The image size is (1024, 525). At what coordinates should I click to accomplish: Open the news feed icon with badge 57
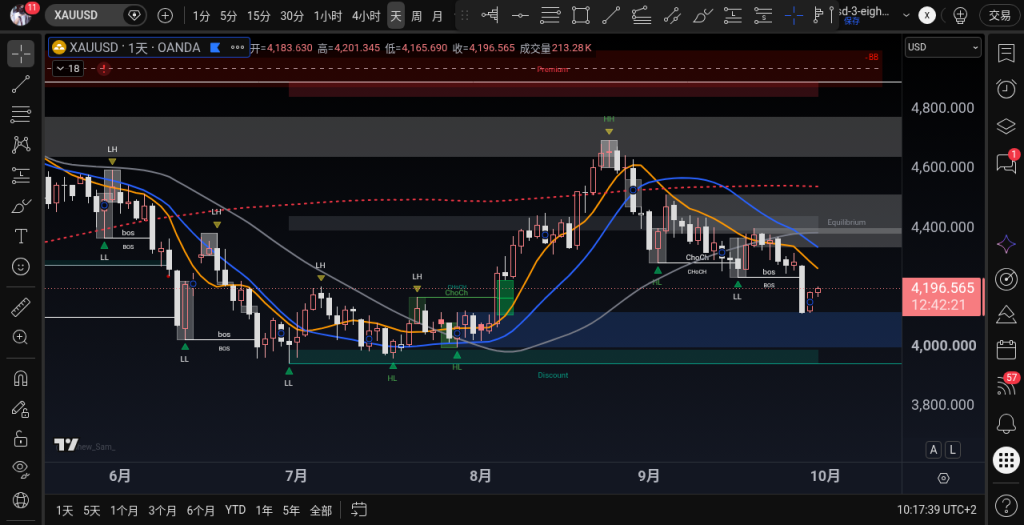coord(1006,386)
